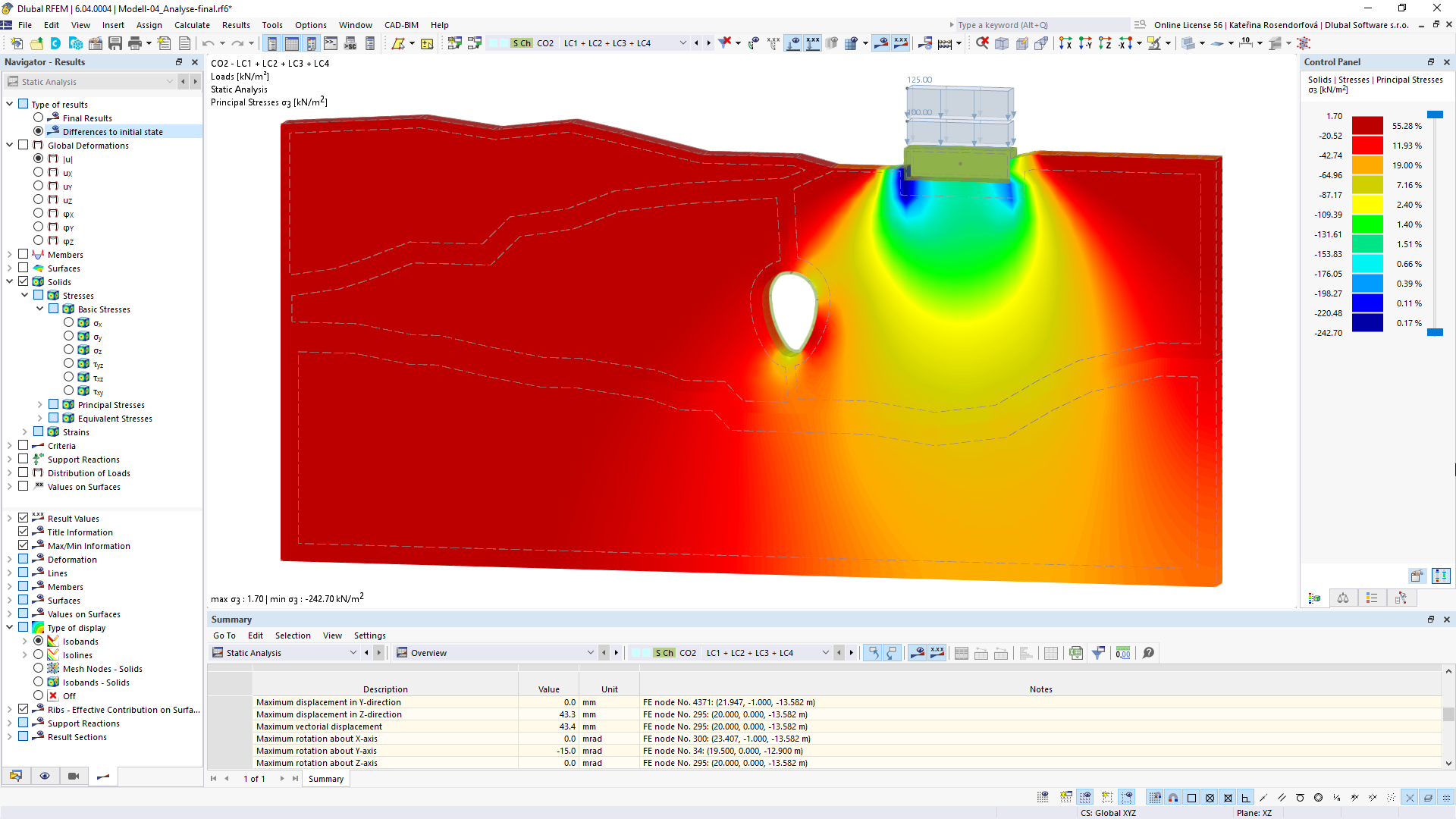Screen dimensions: 1456x819
Task: Click the Window menu item
Action: tap(356, 24)
